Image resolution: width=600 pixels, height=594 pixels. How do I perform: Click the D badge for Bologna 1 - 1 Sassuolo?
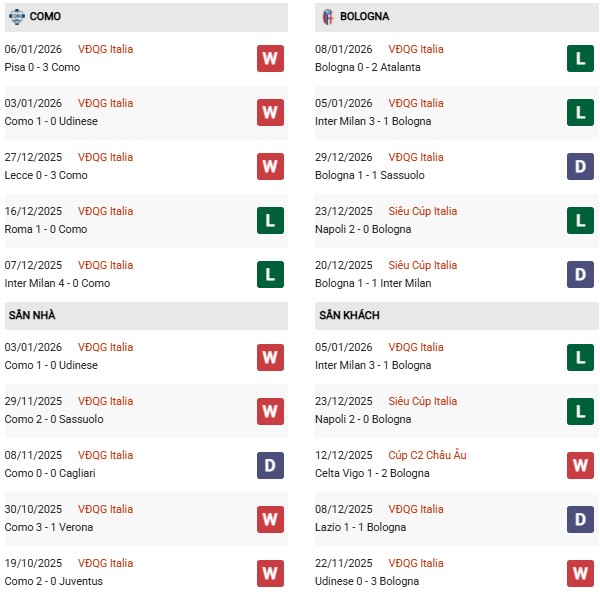coord(581,166)
